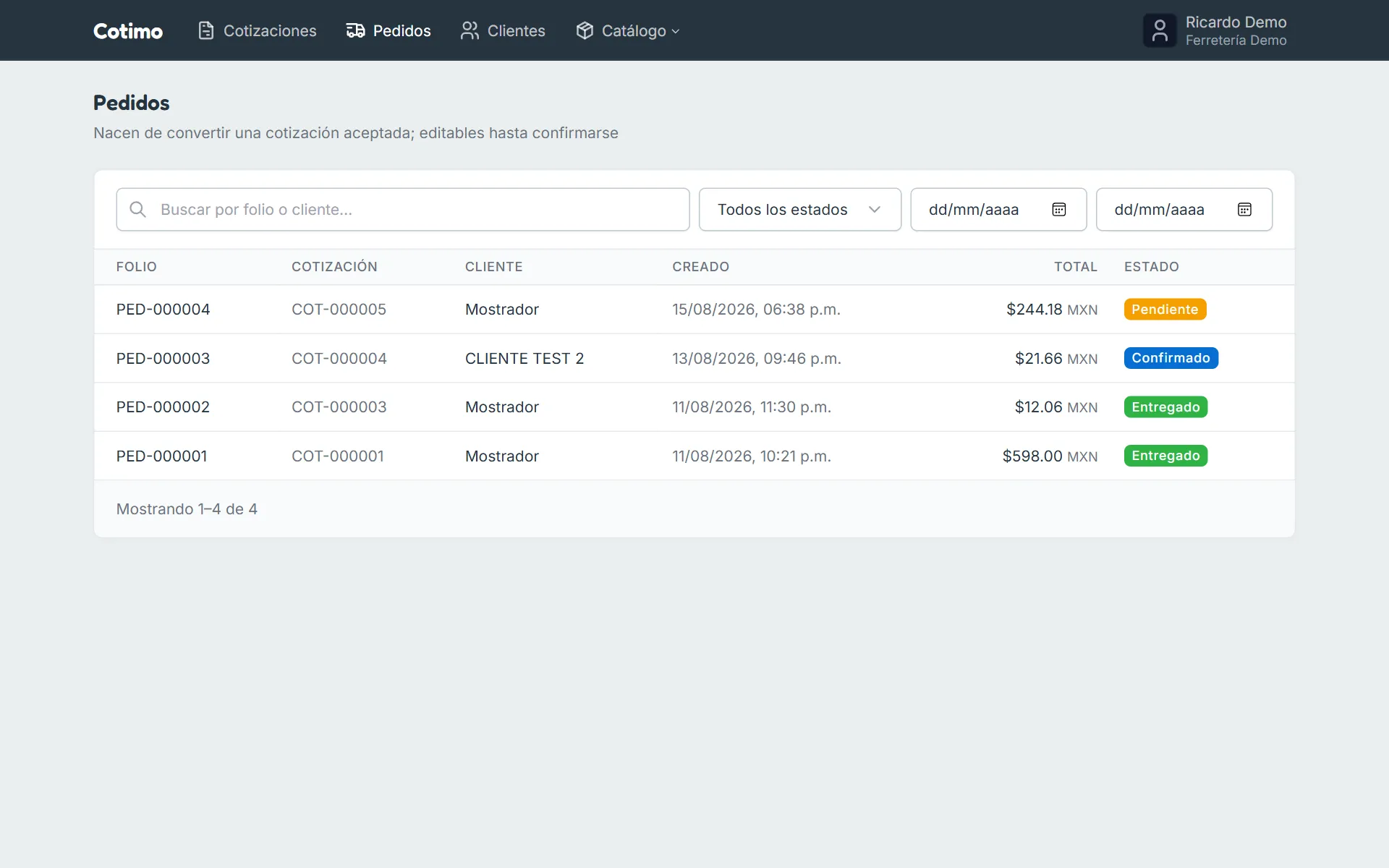
Task: Click the 13/08/2026, 09:46 p.m. date
Action: (x=757, y=359)
